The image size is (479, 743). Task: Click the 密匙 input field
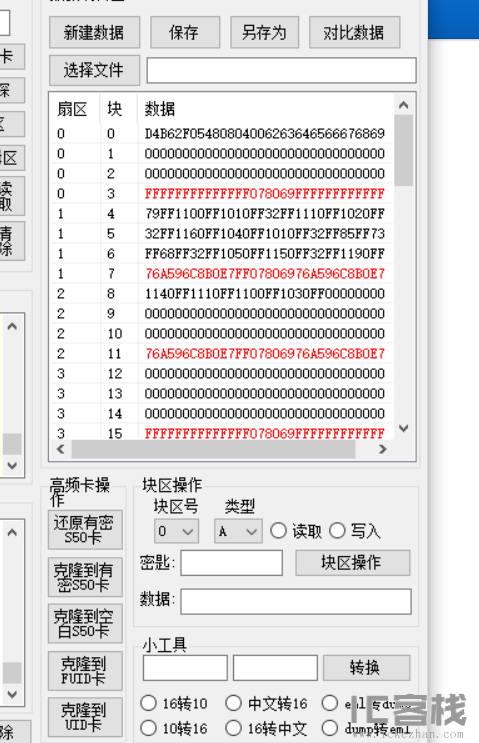point(232,563)
